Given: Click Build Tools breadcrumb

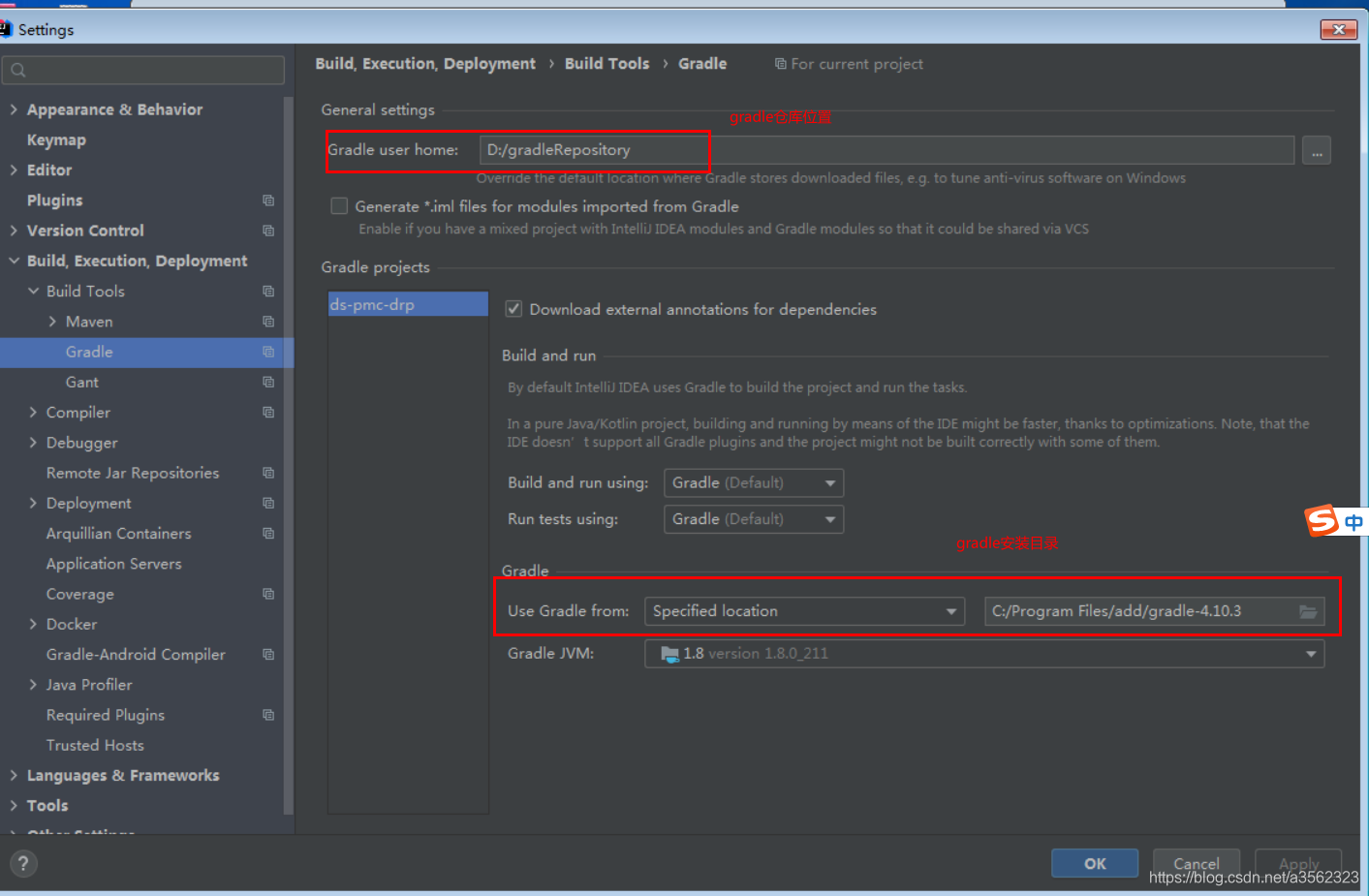Looking at the screenshot, I should pyautogui.click(x=607, y=64).
